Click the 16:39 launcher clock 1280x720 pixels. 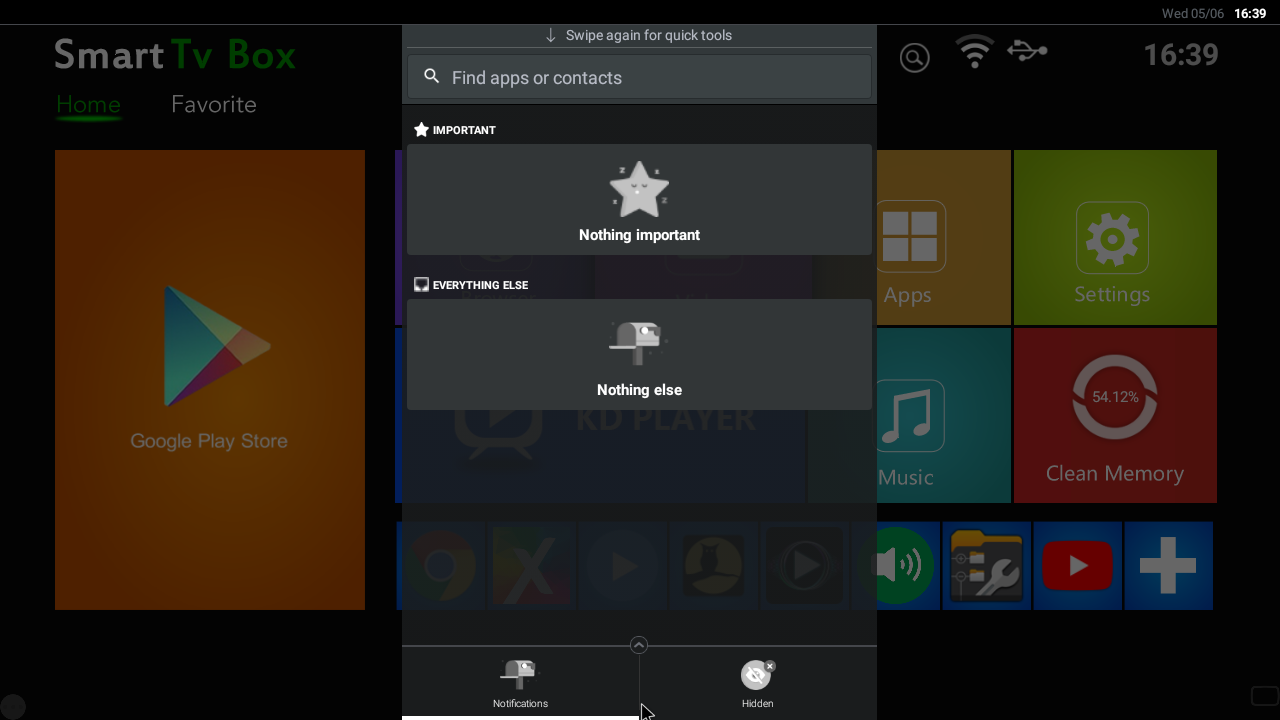[x=1180, y=54]
